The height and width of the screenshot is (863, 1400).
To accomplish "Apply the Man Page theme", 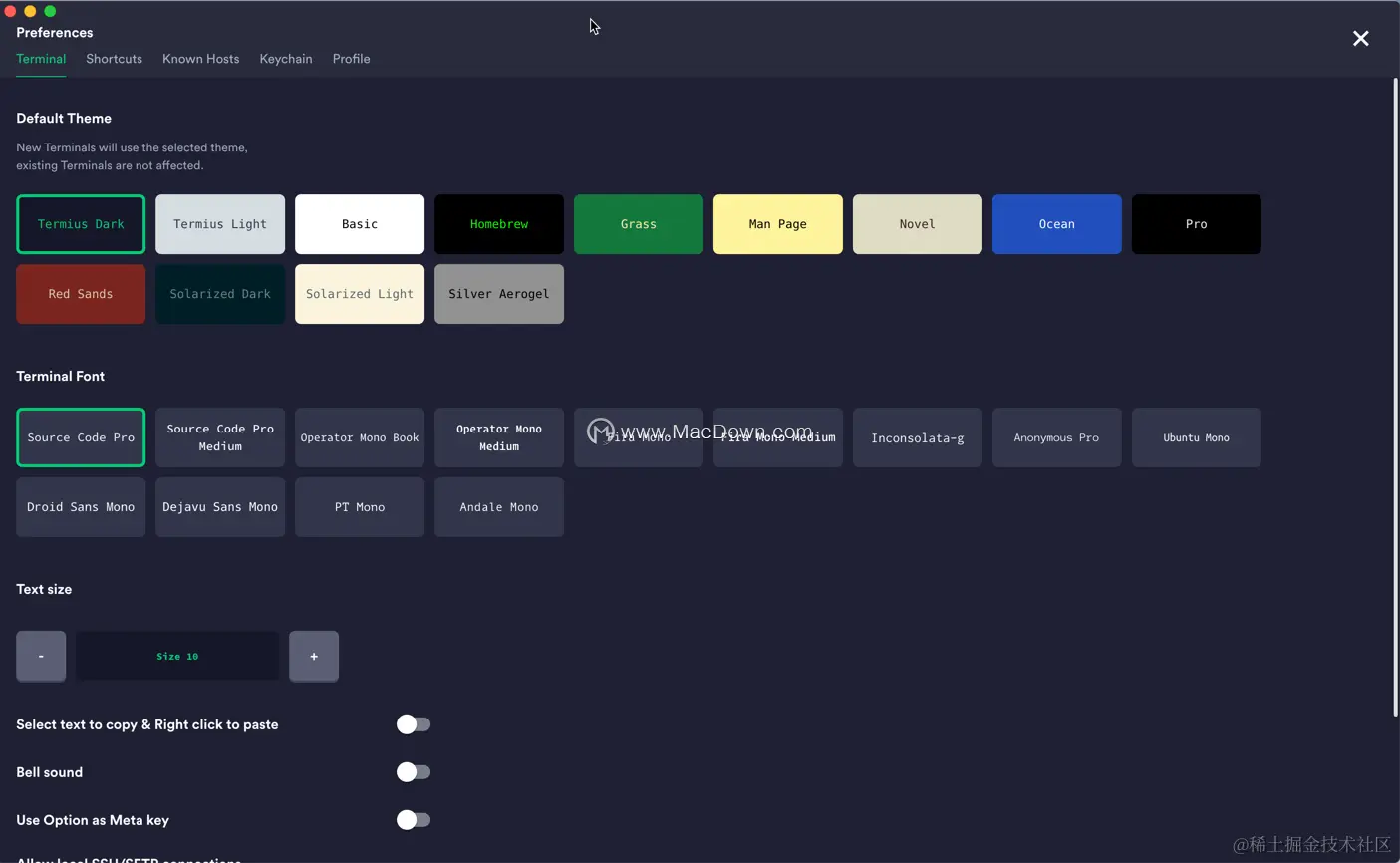I will [x=778, y=224].
